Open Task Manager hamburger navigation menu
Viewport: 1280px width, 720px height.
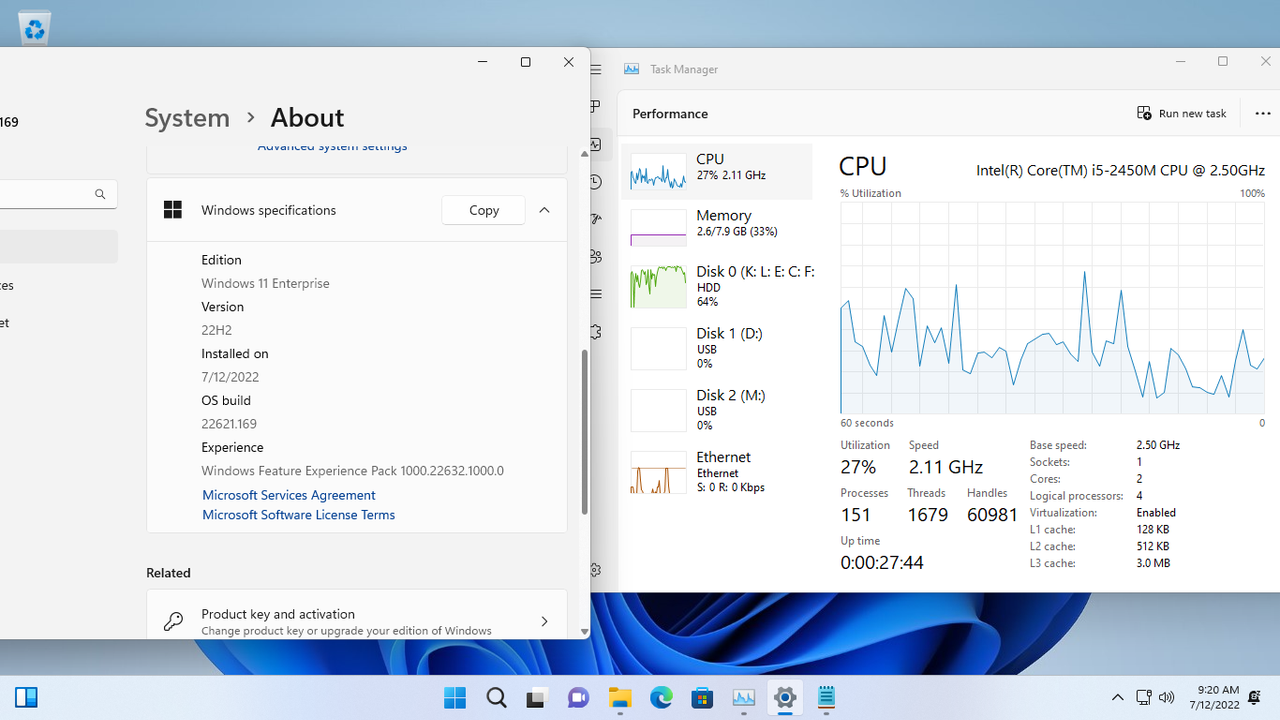coord(596,69)
